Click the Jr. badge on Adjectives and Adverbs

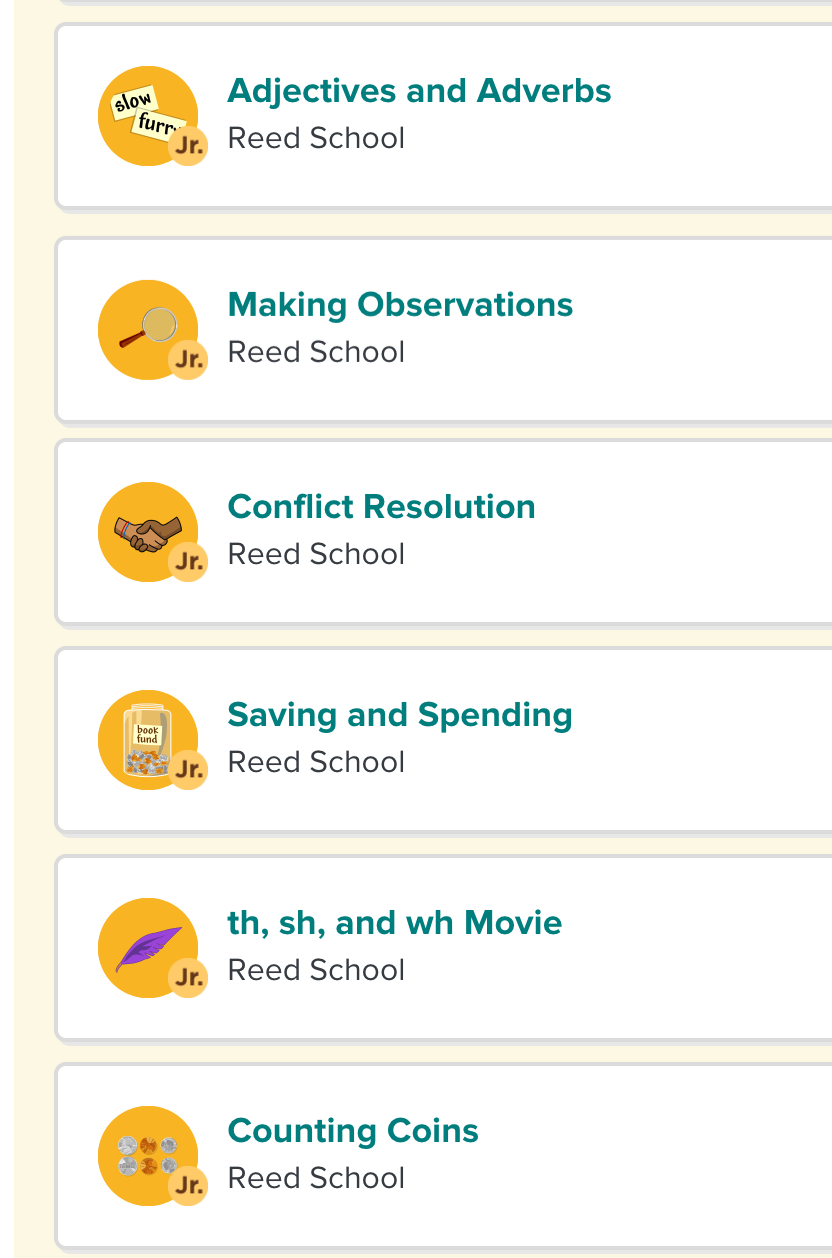pyautogui.click(x=188, y=146)
